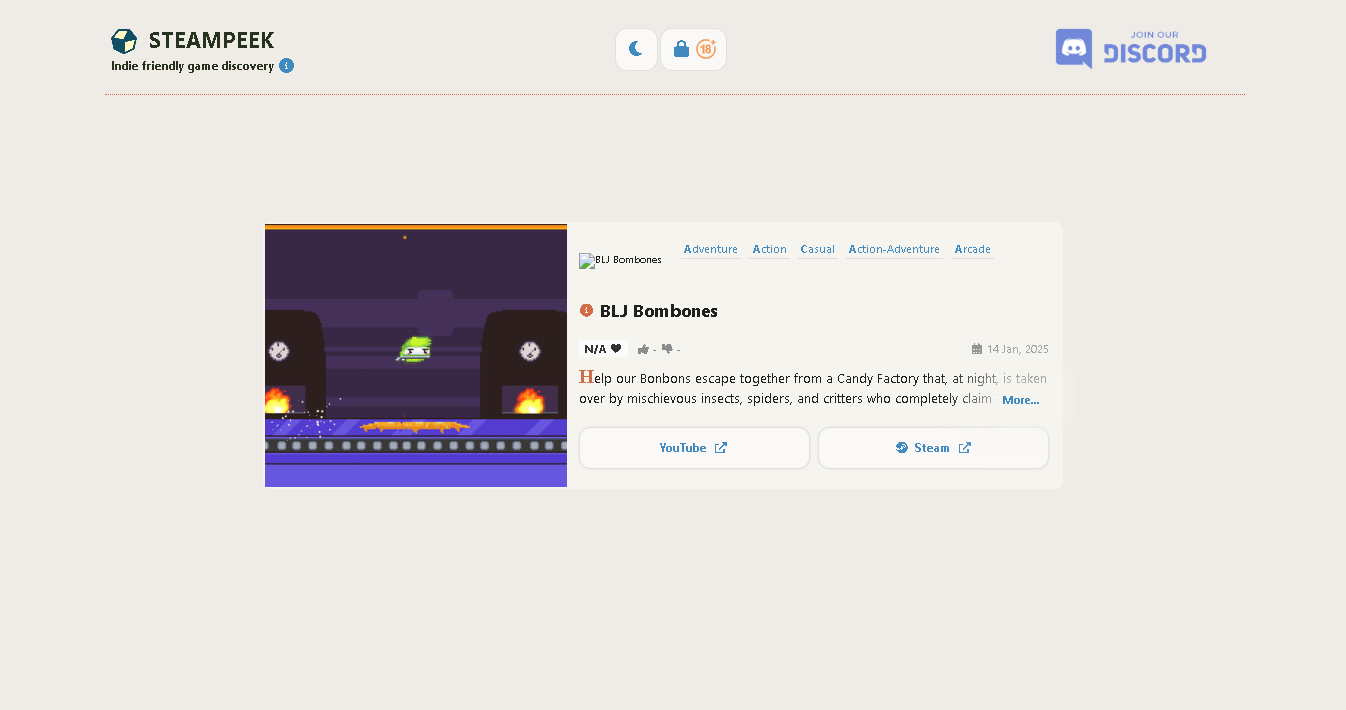Select the Arcade tag
This screenshot has width=1346, height=710.
pyautogui.click(x=973, y=249)
